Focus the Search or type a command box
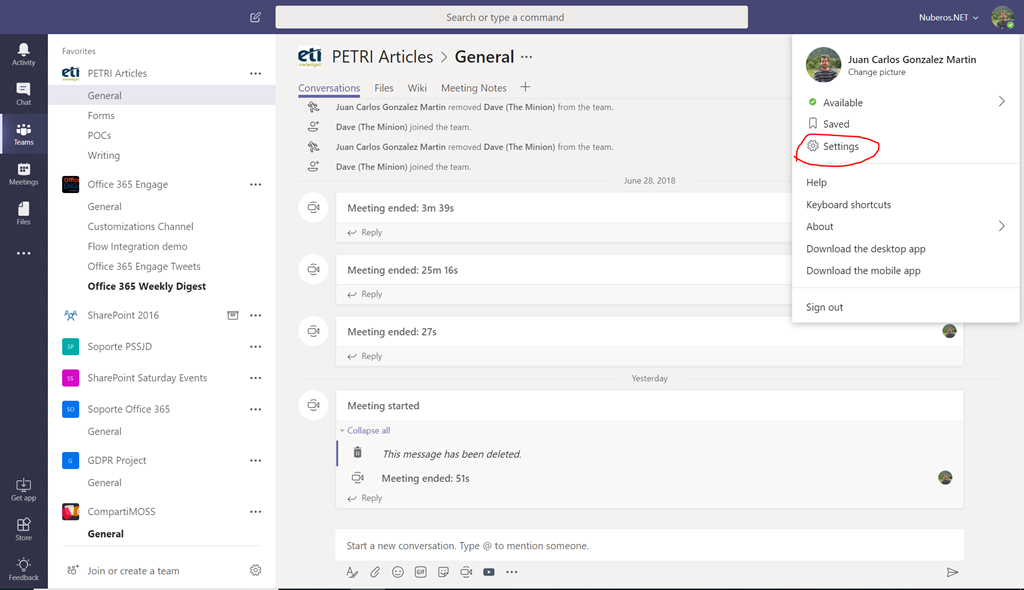 [x=511, y=17]
